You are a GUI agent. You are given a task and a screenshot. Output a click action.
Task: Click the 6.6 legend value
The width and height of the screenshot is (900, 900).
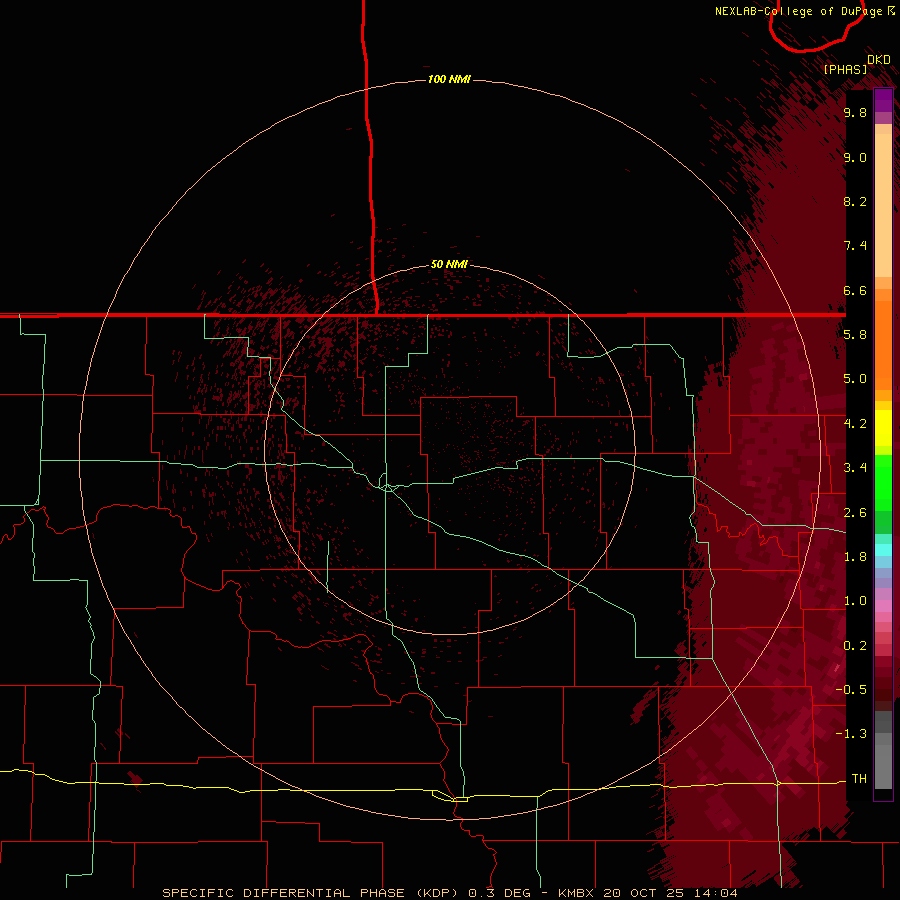(x=855, y=290)
